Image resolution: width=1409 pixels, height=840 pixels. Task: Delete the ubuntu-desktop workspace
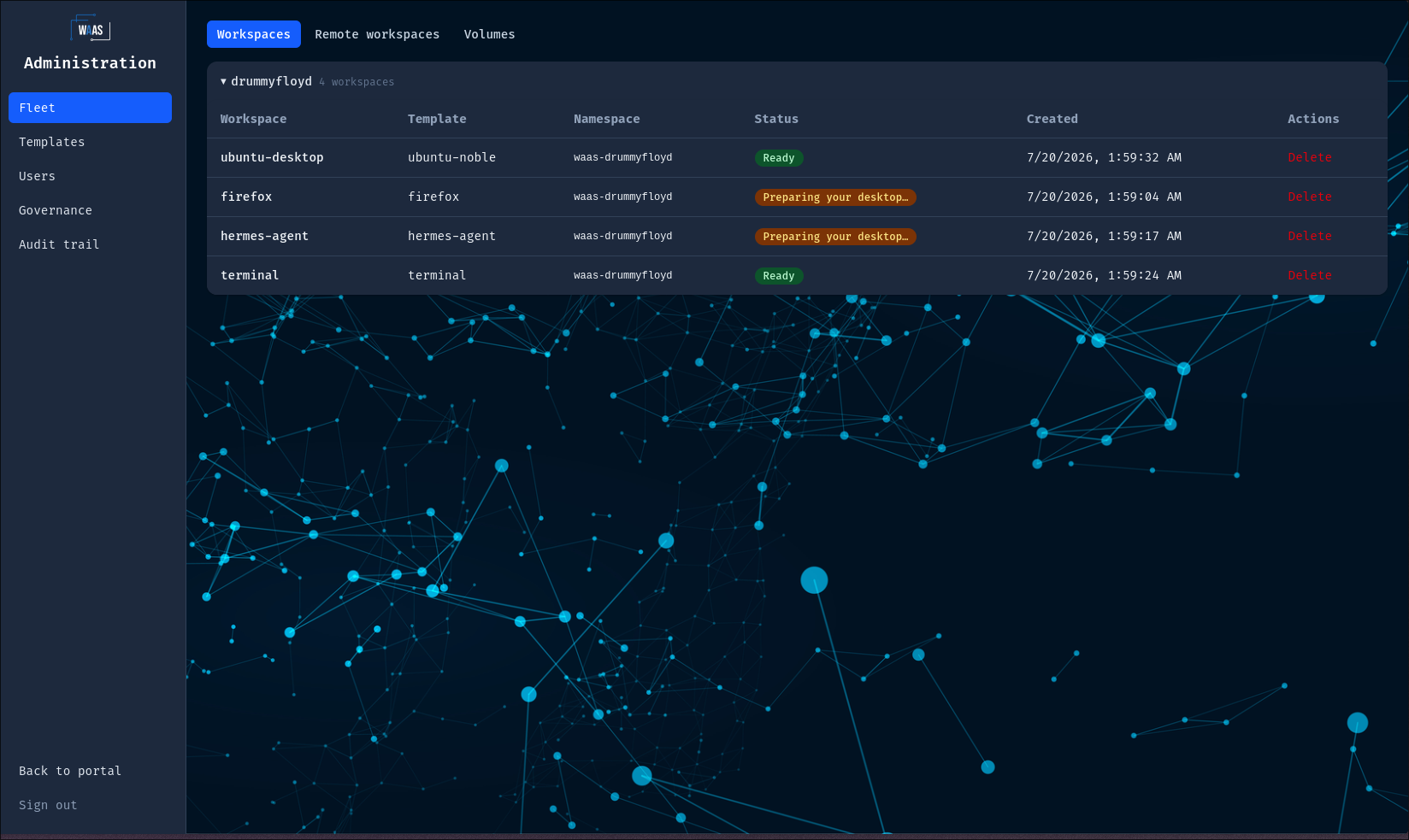pyautogui.click(x=1310, y=157)
